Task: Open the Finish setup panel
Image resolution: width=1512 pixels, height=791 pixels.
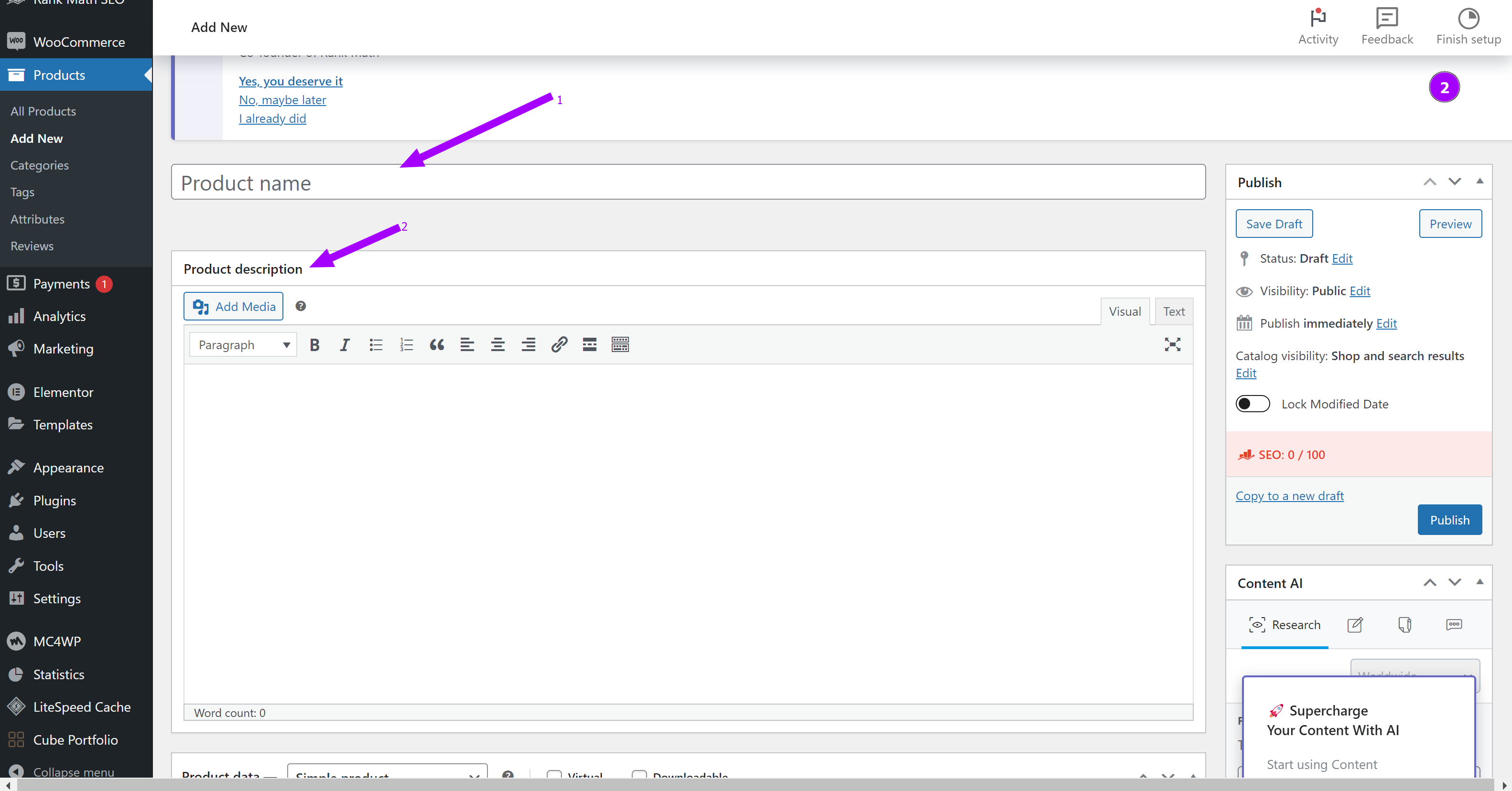Action: pyautogui.click(x=1468, y=27)
